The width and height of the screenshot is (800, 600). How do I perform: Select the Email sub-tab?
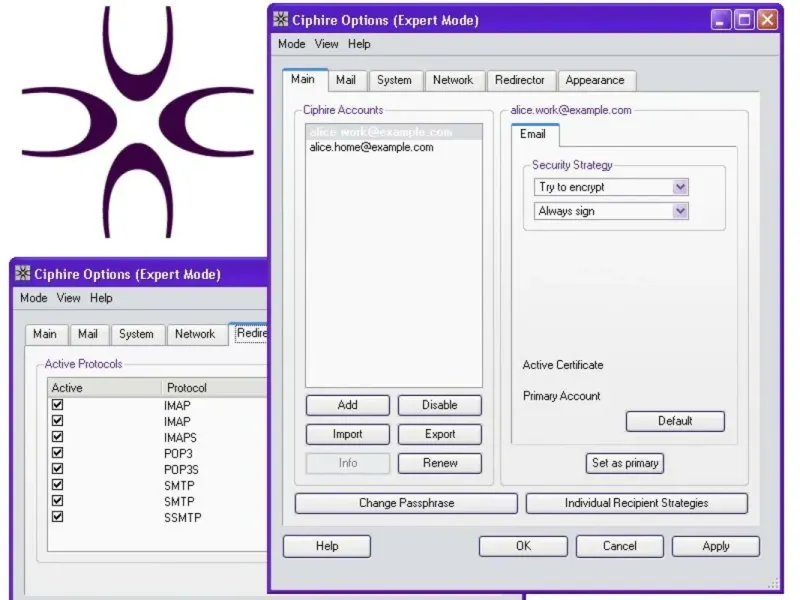click(534, 134)
